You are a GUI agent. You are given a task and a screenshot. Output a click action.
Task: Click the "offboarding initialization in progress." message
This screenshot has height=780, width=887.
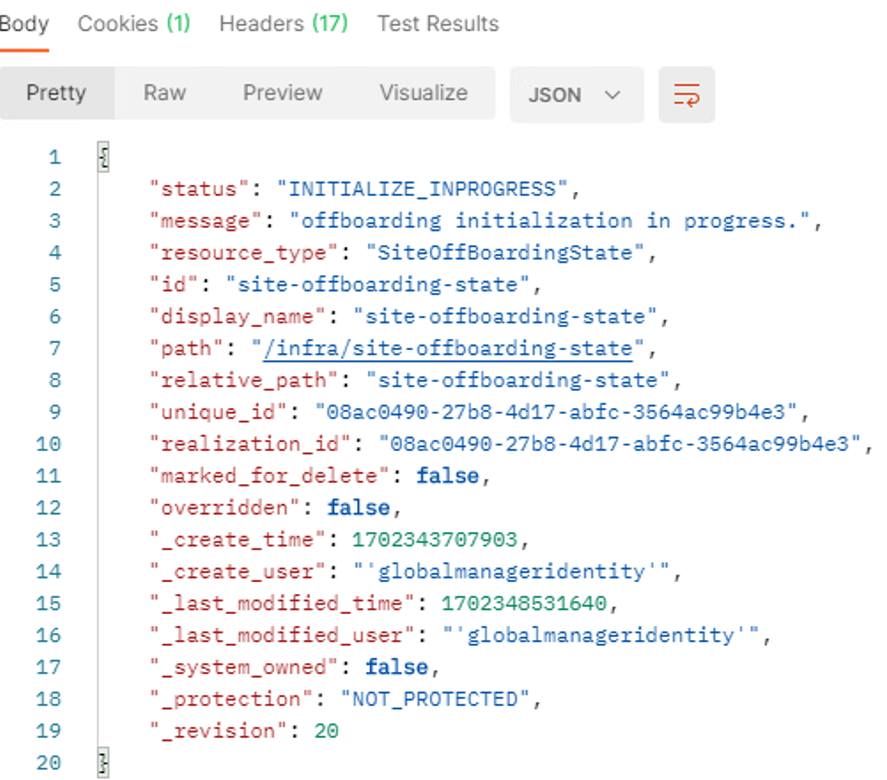coord(550,221)
